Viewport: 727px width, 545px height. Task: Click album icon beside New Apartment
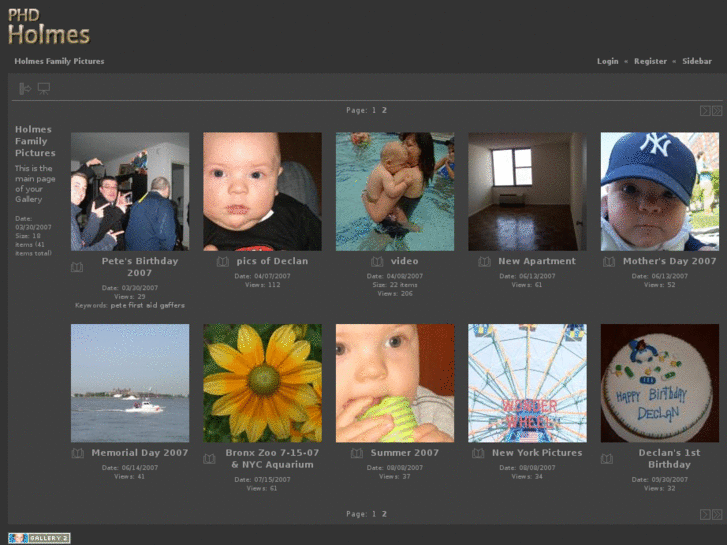click(x=485, y=262)
